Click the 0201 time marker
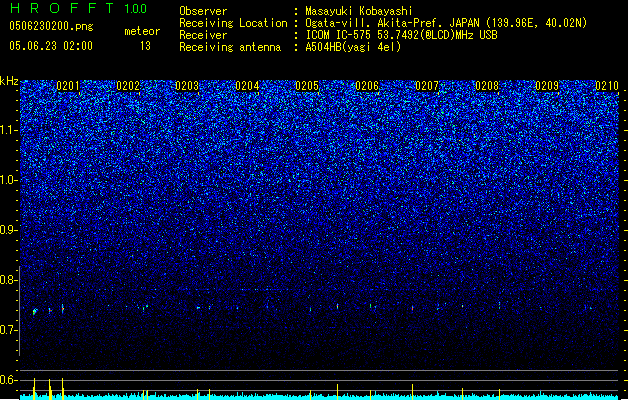This screenshot has width=629, height=400. 68,86
